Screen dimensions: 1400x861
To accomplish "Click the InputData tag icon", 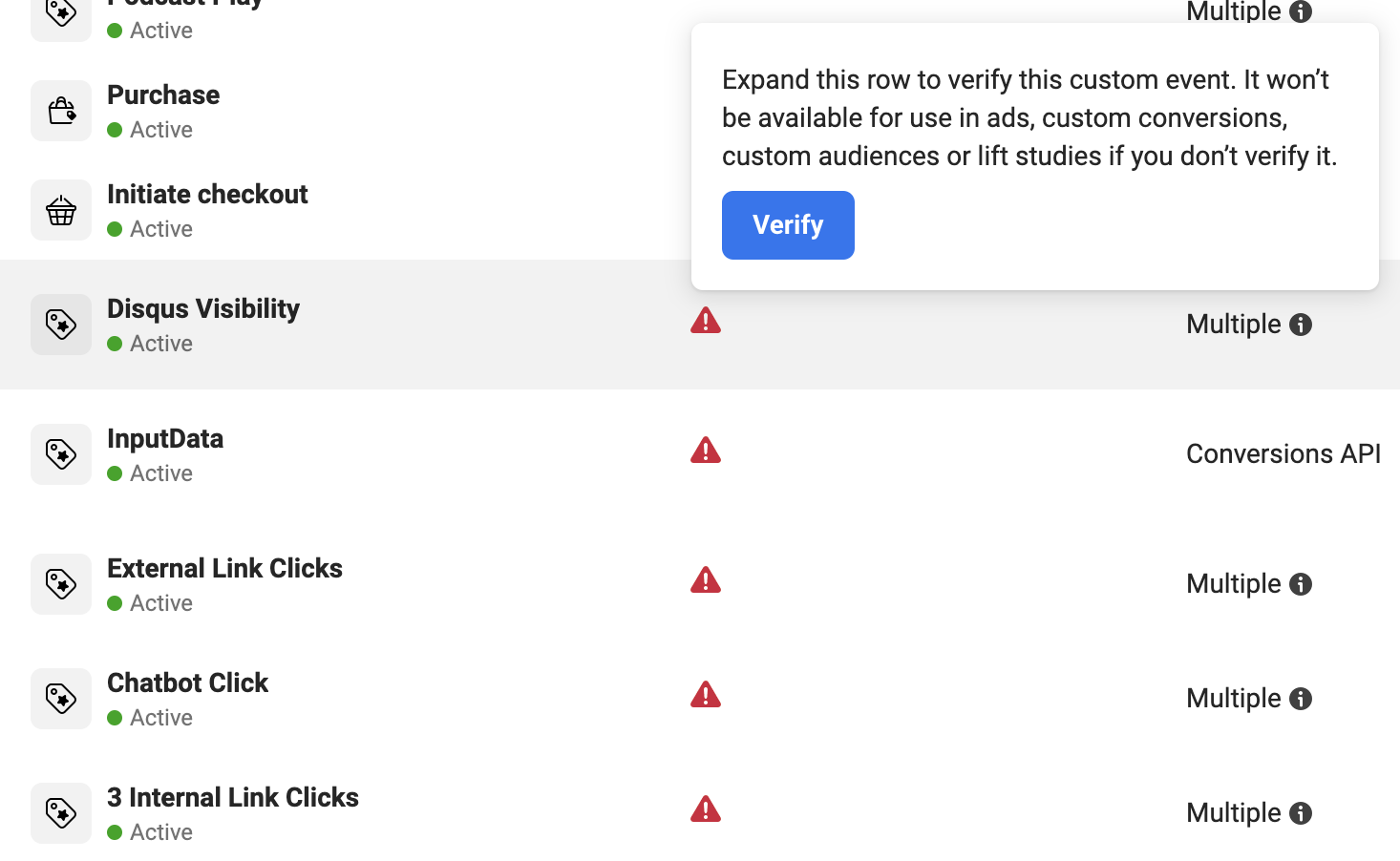I will pos(61,454).
